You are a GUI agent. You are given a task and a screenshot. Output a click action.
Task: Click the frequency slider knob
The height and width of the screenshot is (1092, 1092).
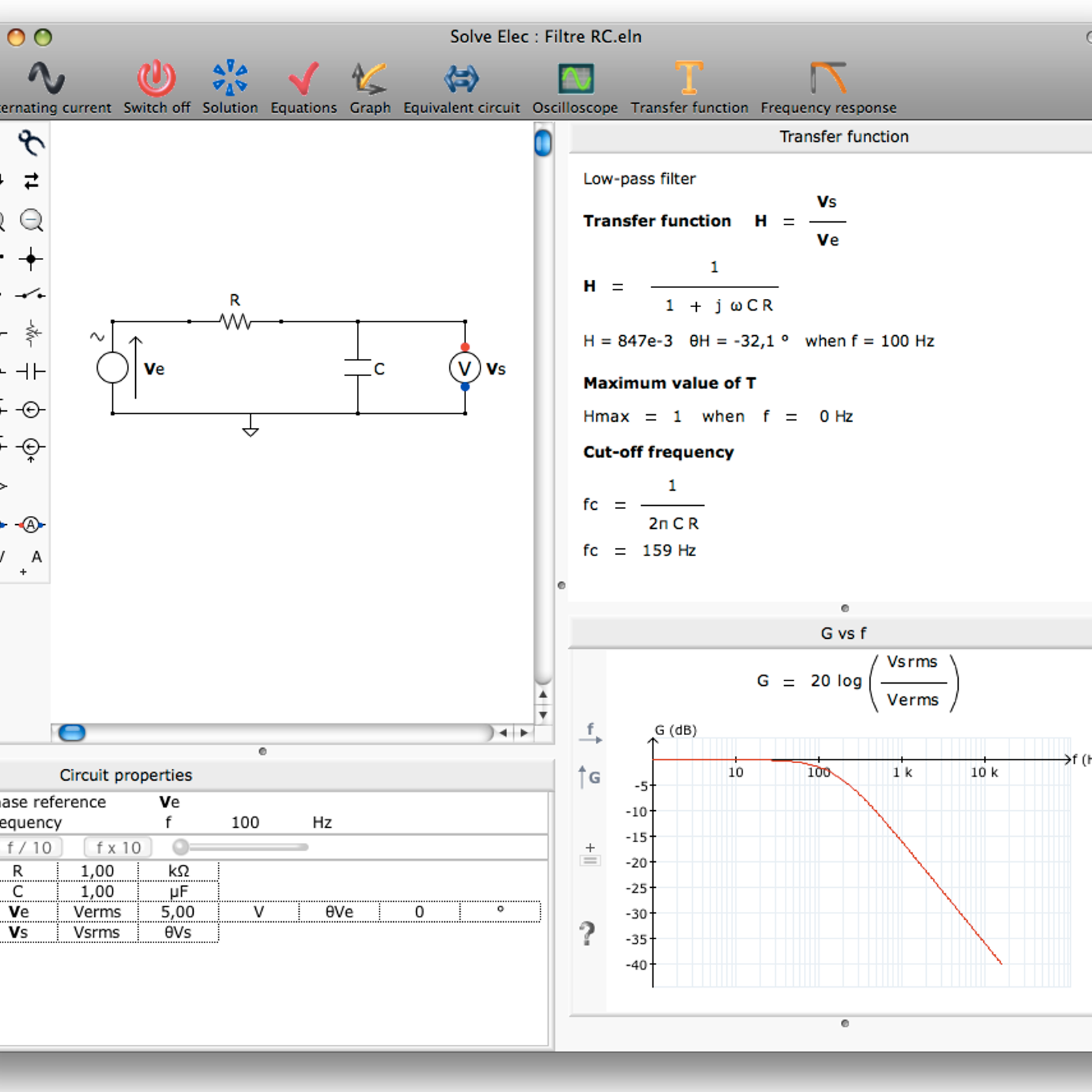(181, 847)
